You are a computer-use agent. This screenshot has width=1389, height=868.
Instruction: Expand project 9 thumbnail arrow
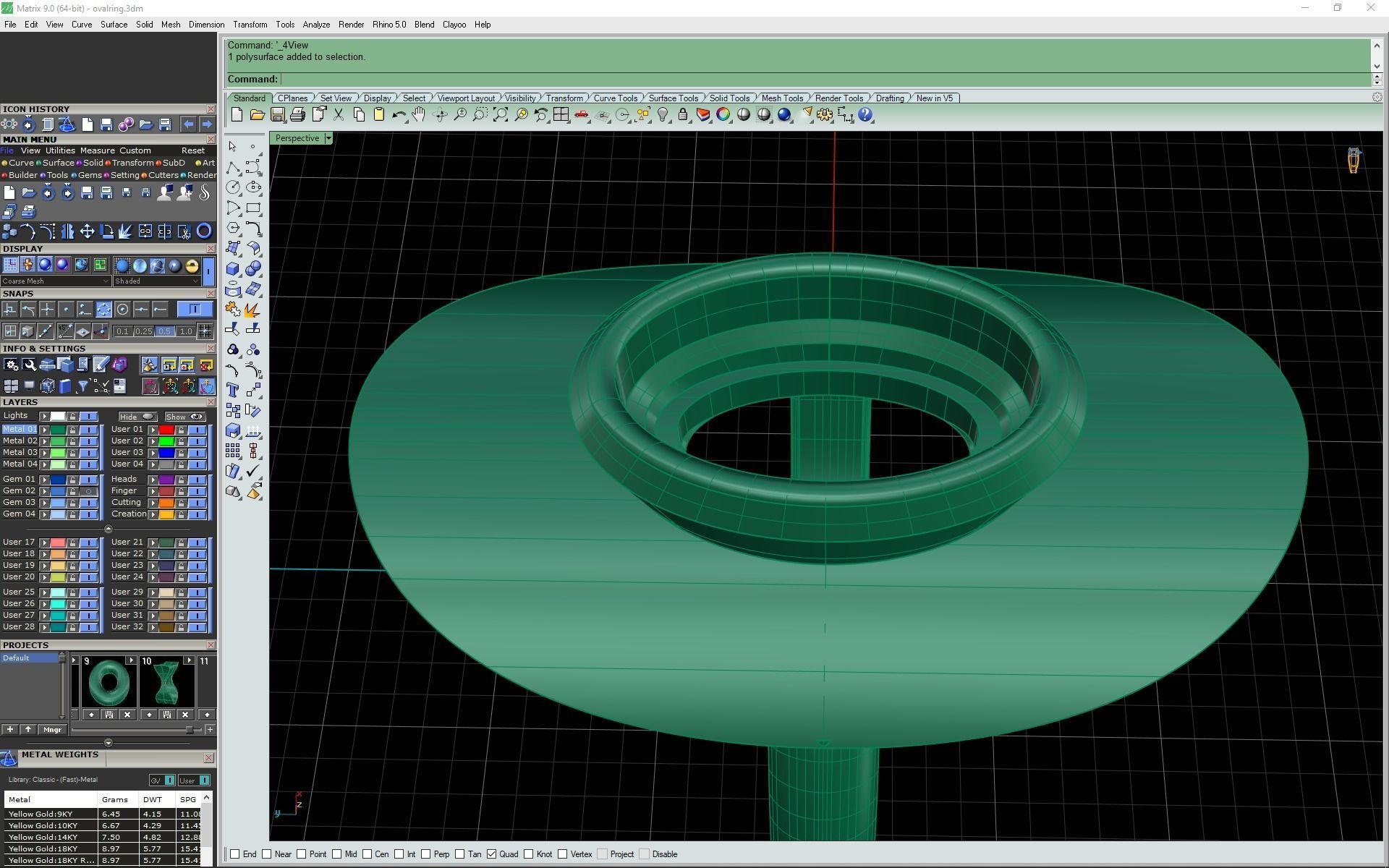131,660
